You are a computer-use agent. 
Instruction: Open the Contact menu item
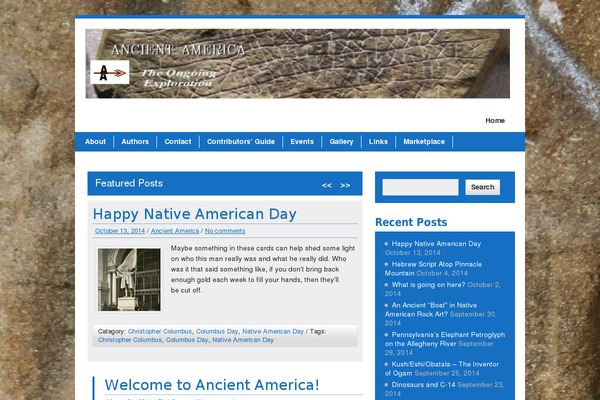178,142
